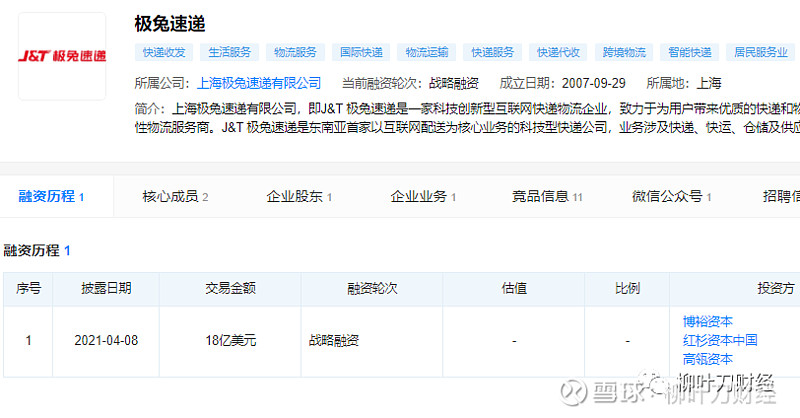The height and width of the screenshot is (418, 800).
Task: Select the 物流服务 tag
Action: [295, 52]
